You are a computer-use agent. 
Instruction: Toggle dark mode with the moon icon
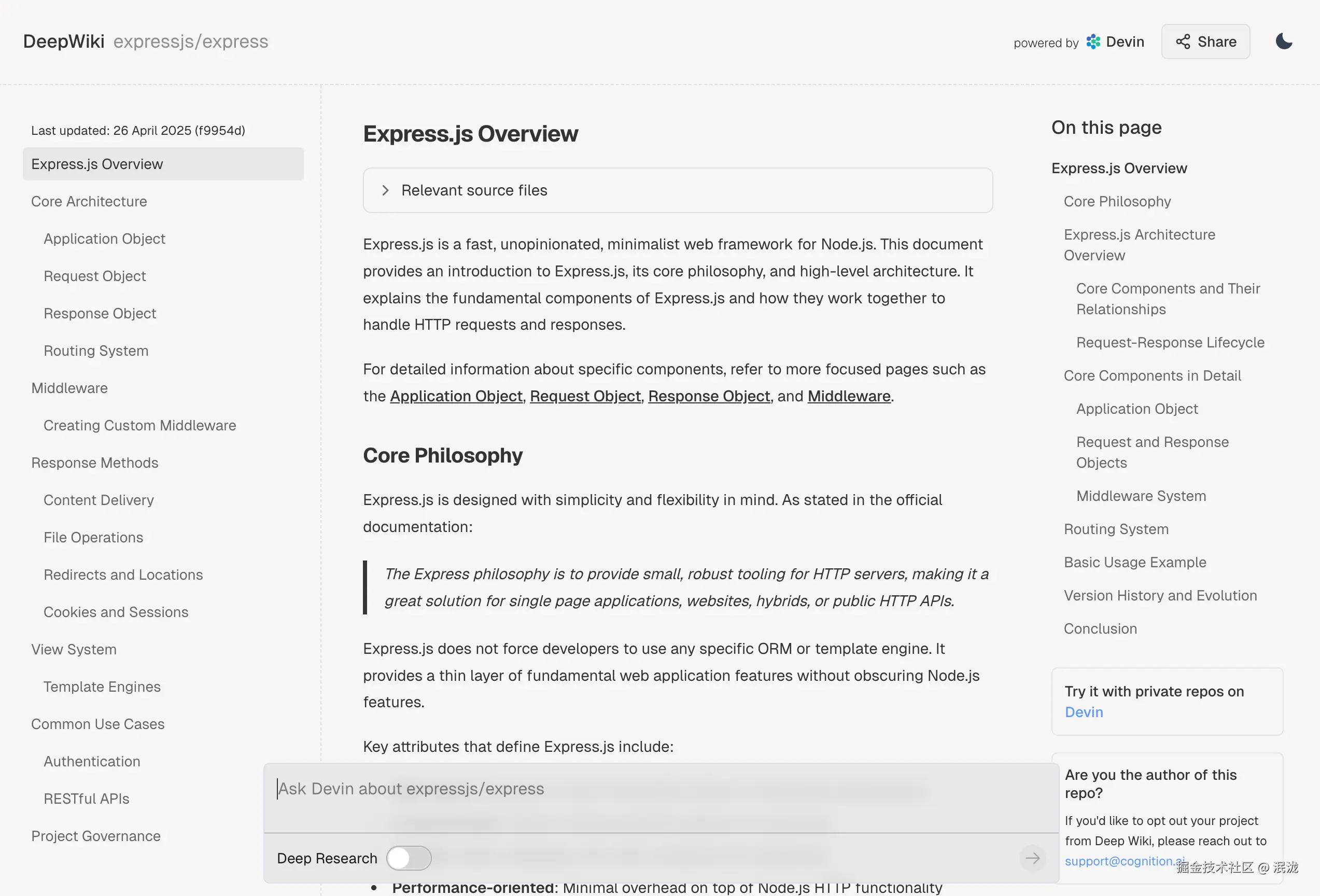[1284, 41]
